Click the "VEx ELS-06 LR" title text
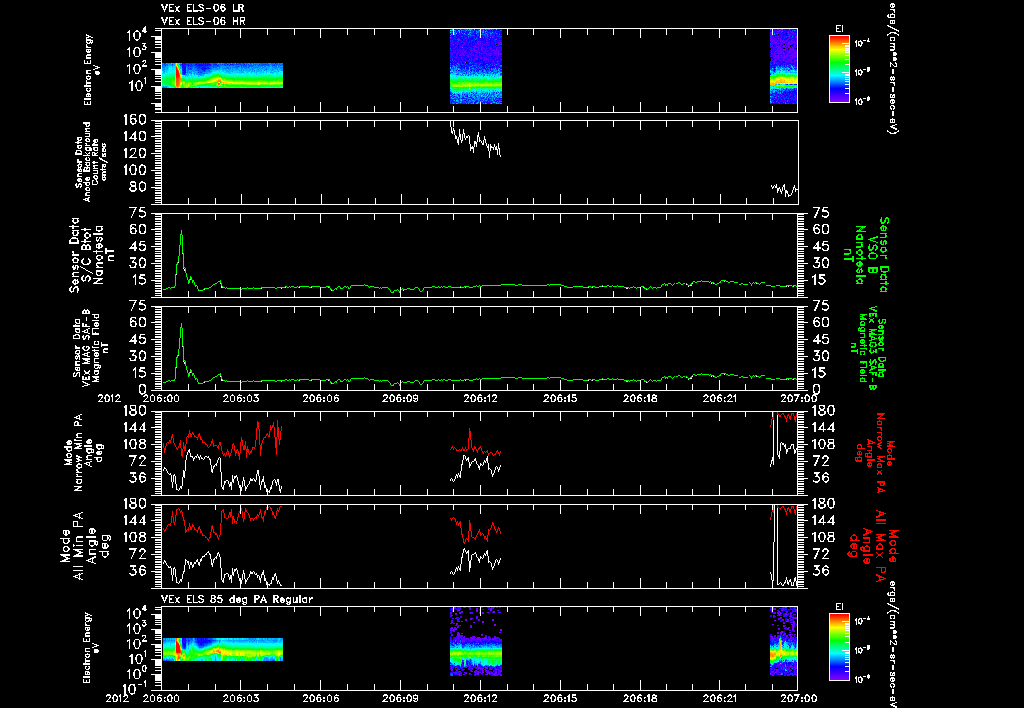Image resolution: width=1024 pixels, height=708 pixels. click(202, 8)
